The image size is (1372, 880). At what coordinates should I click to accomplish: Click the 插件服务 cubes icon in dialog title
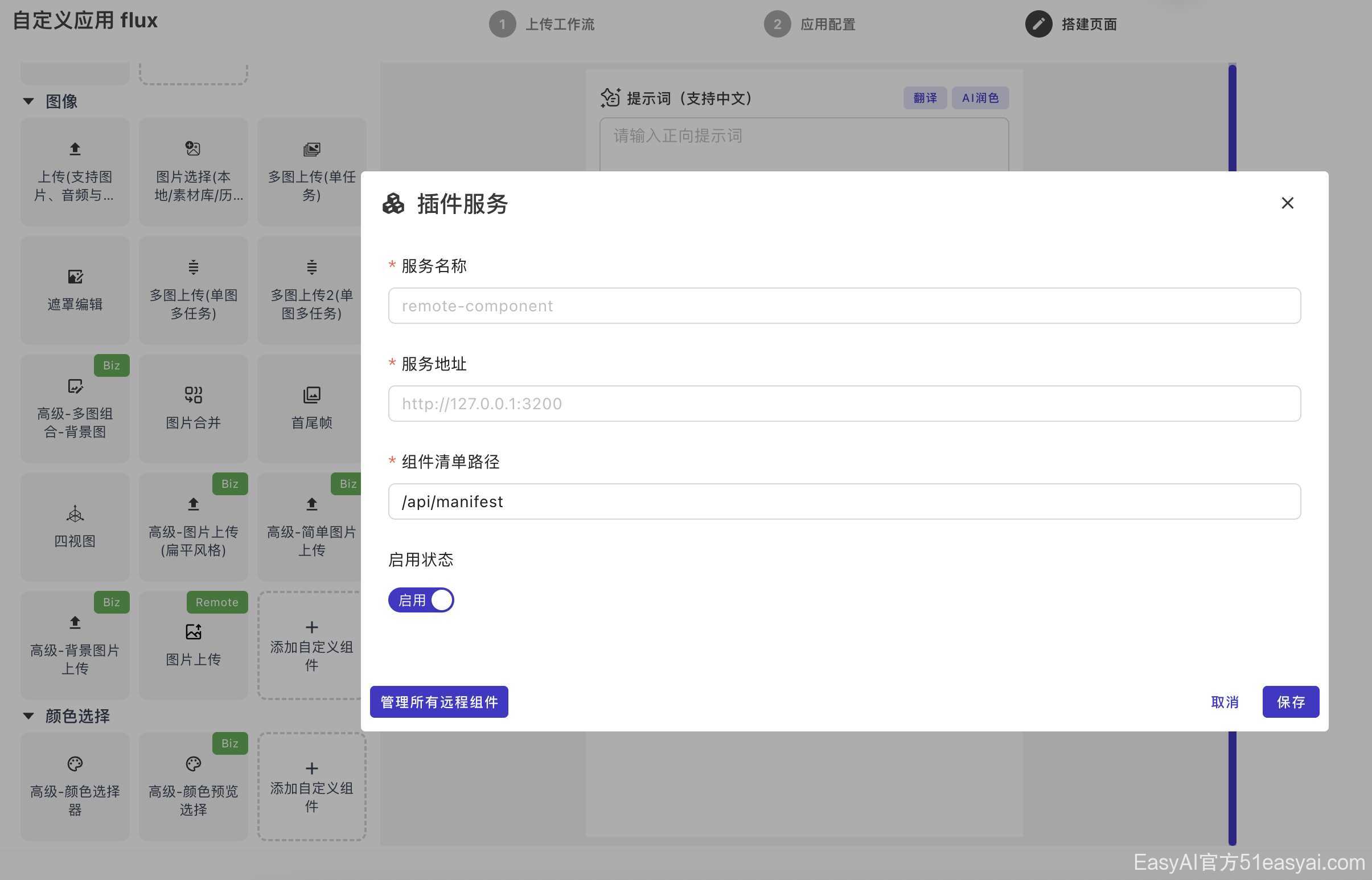393,203
